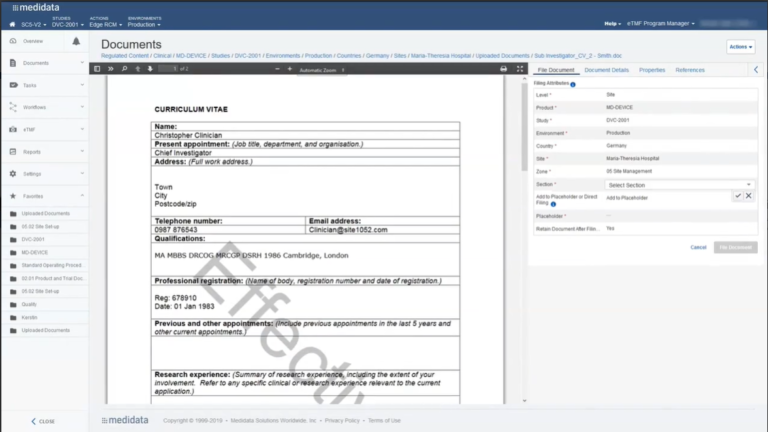
Task: Open the Production environments dropdown
Action: tap(144, 24)
